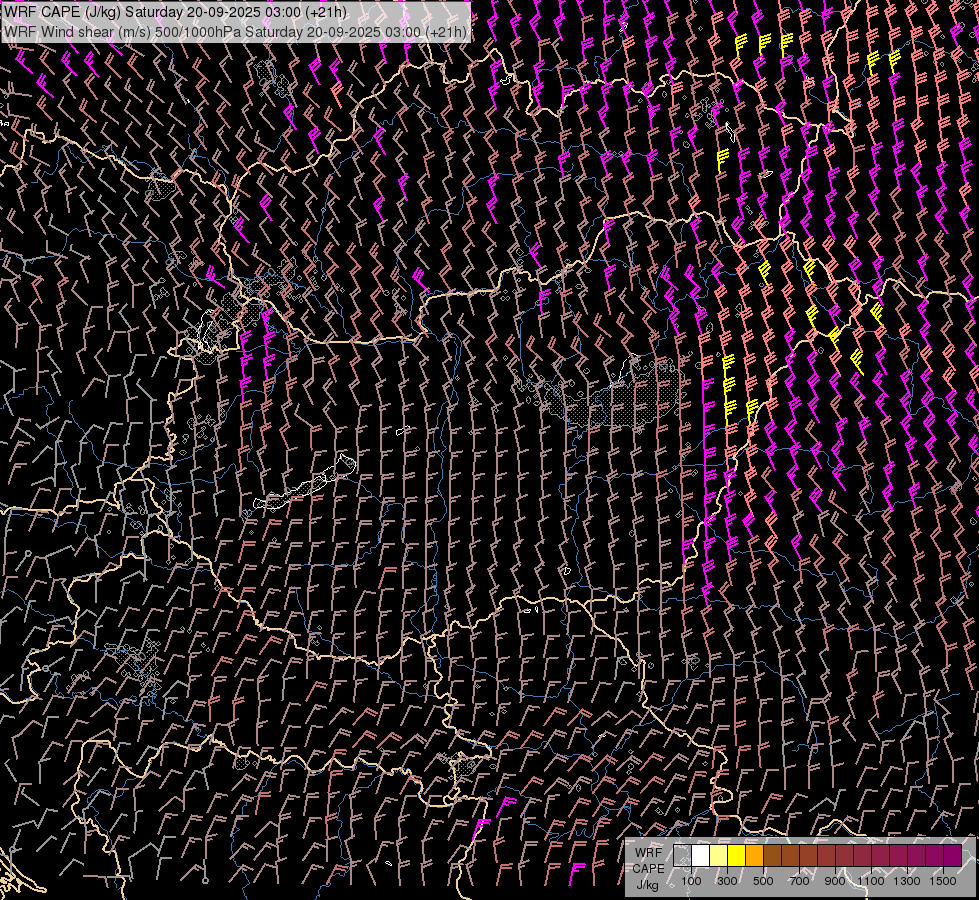Select the 500 legend value label
979x900 pixels.
pyautogui.click(x=763, y=881)
